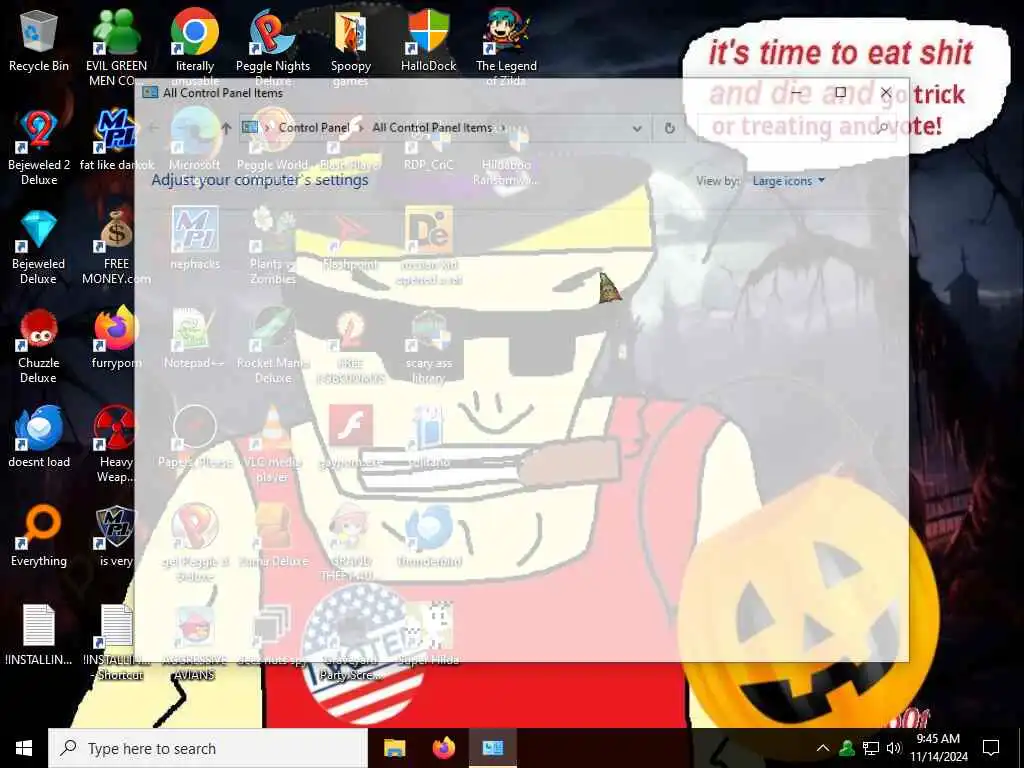Select the Control Panel breadcrumb
This screenshot has width=1024, height=768.
(314, 127)
